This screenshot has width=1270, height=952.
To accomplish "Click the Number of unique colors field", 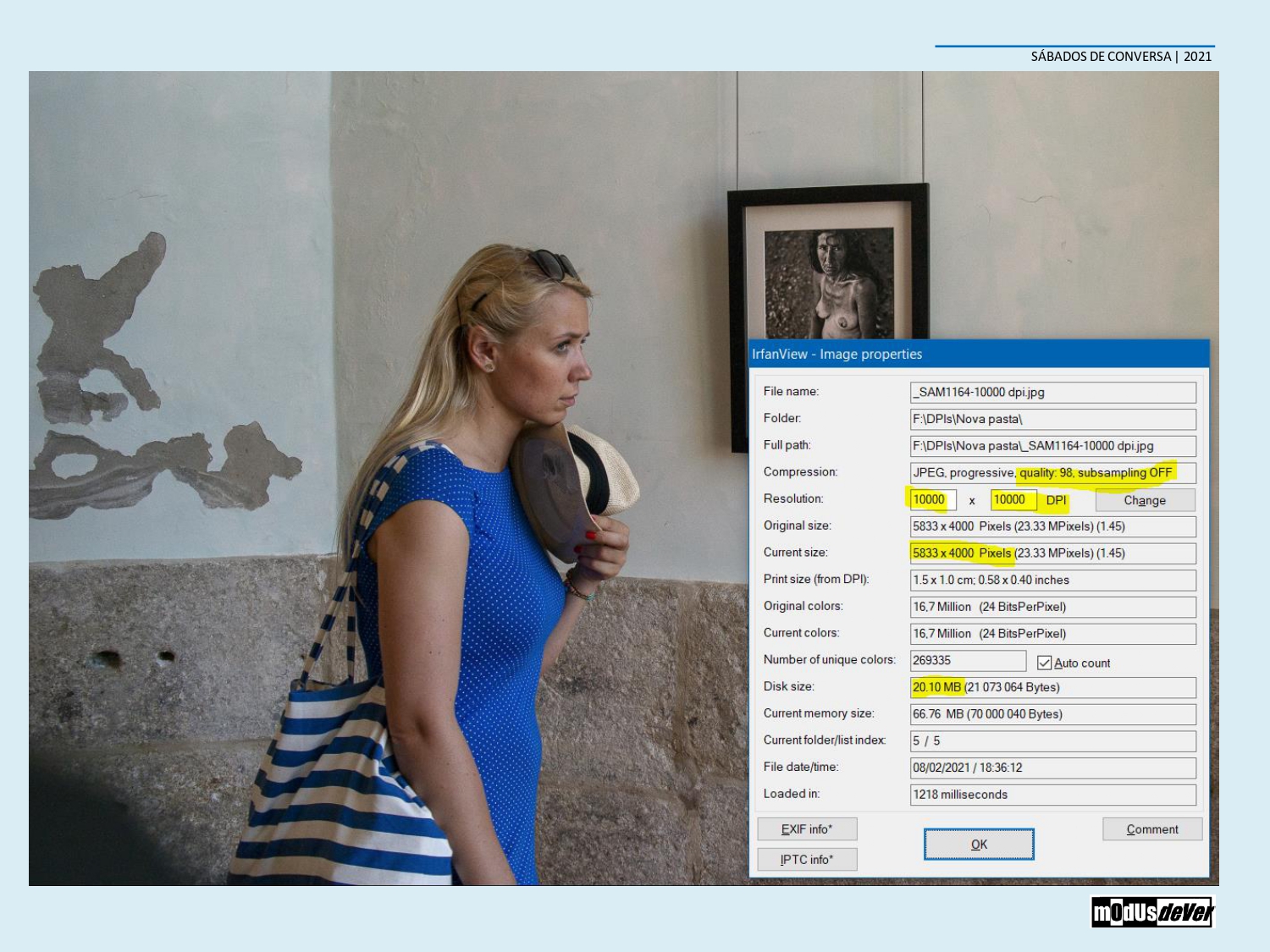I will tap(967, 660).
